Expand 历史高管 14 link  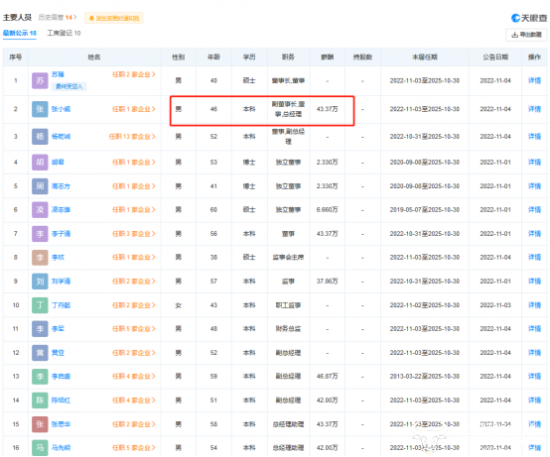(58, 17)
